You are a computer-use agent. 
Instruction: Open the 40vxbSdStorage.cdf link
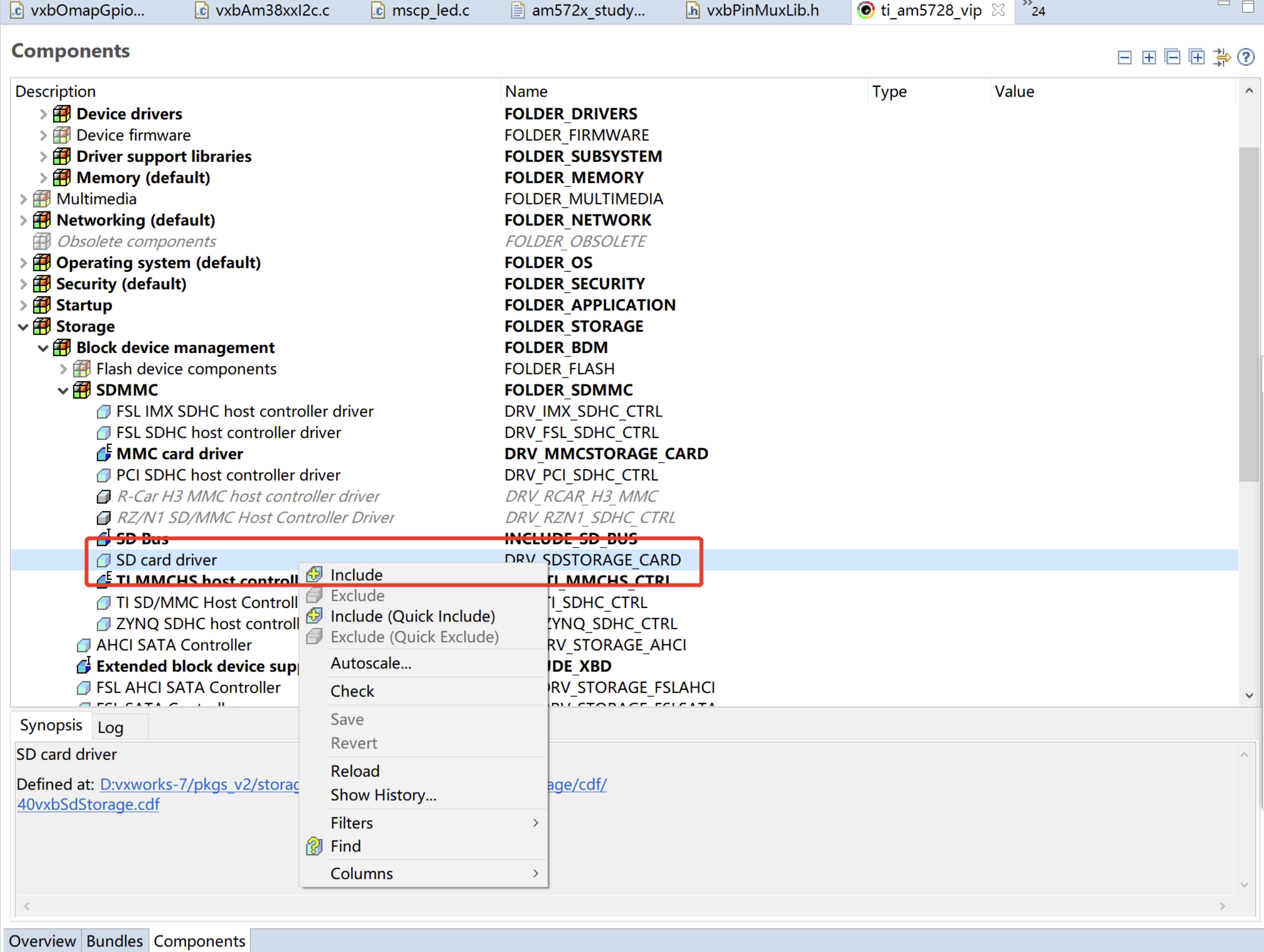88,804
